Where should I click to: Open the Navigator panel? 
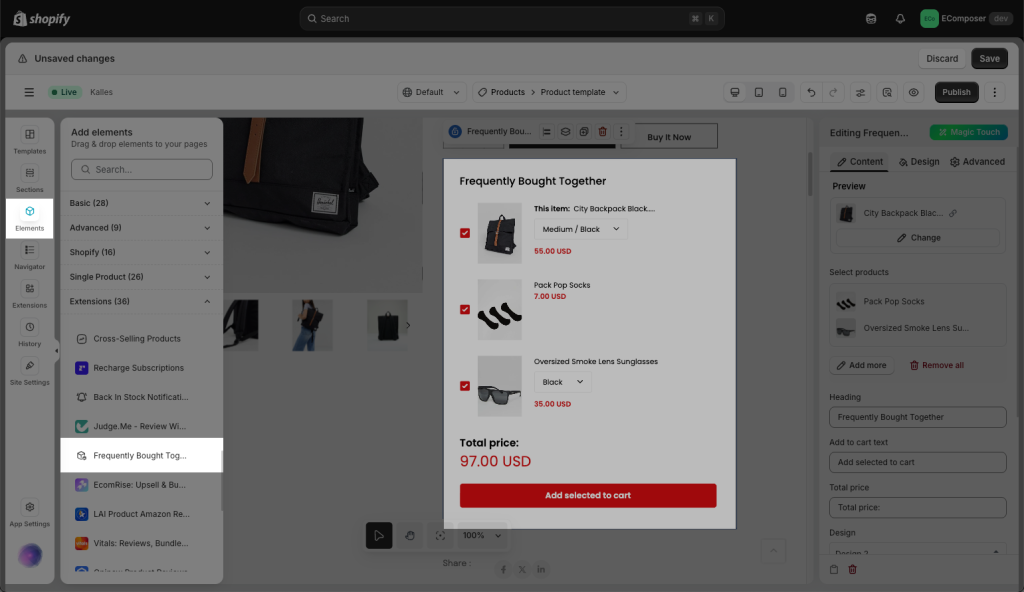click(x=30, y=255)
